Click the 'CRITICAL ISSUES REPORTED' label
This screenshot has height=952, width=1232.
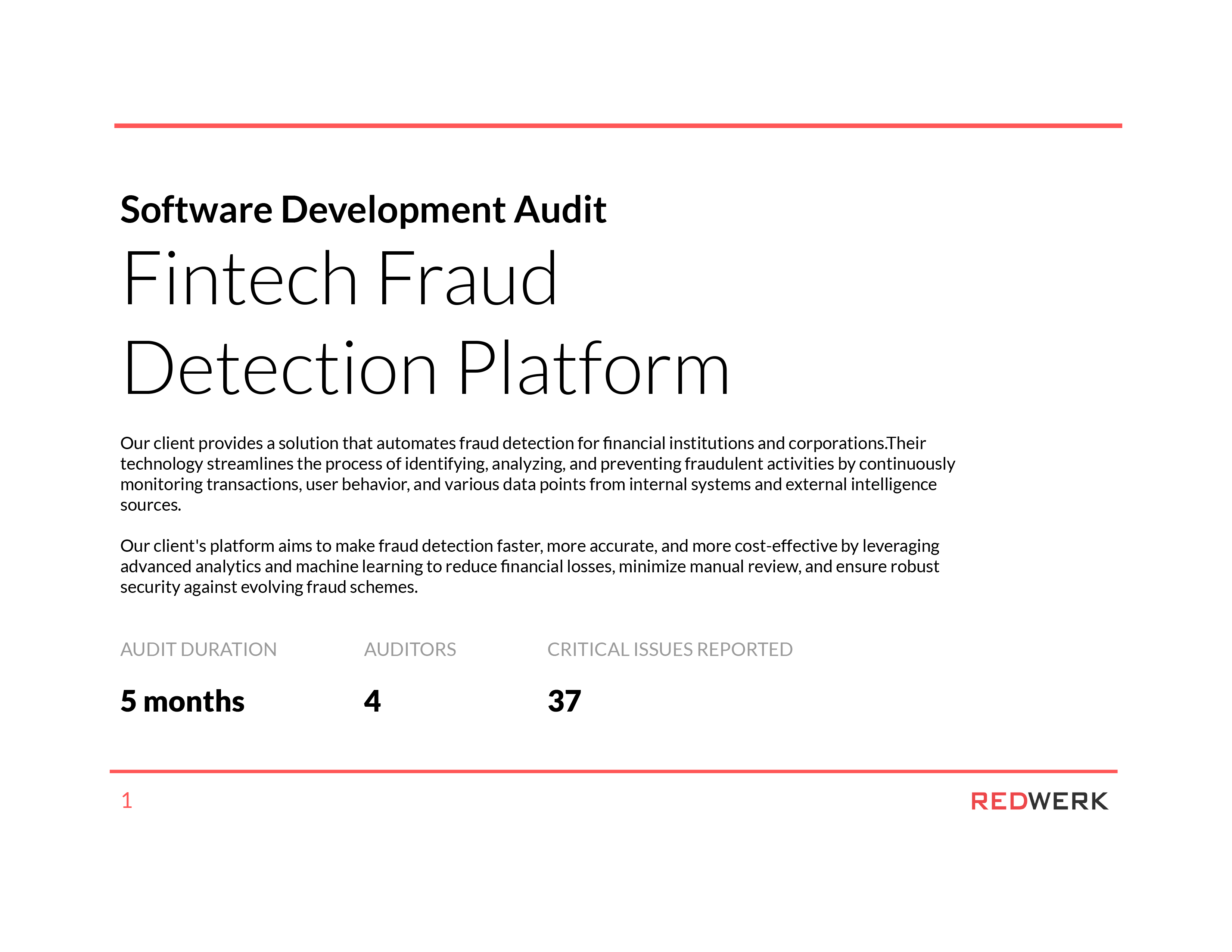tap(670, 650)
